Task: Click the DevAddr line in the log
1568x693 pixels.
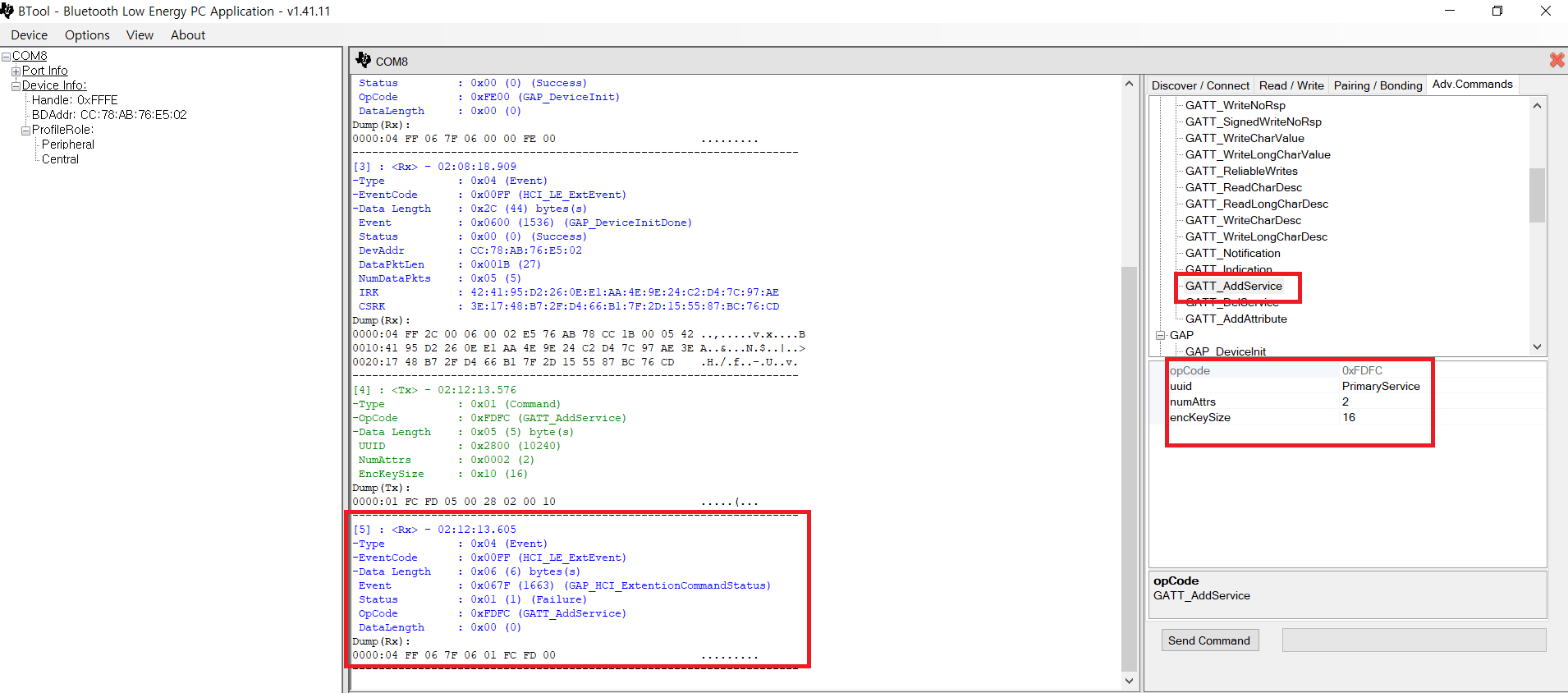Action: click(x=470, y=250)
